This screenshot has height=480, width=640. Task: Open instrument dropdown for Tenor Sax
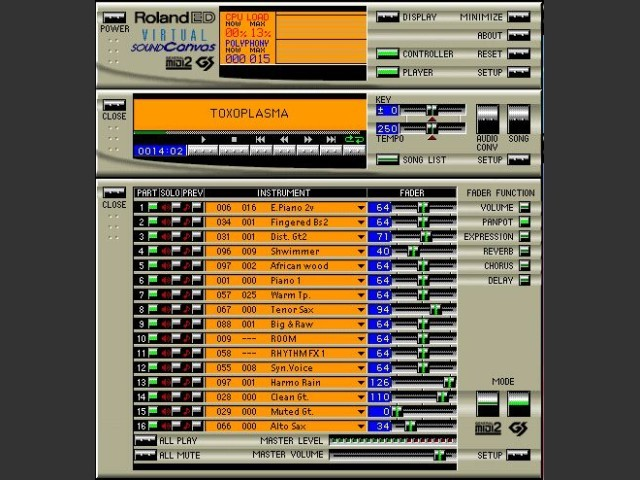361,310
